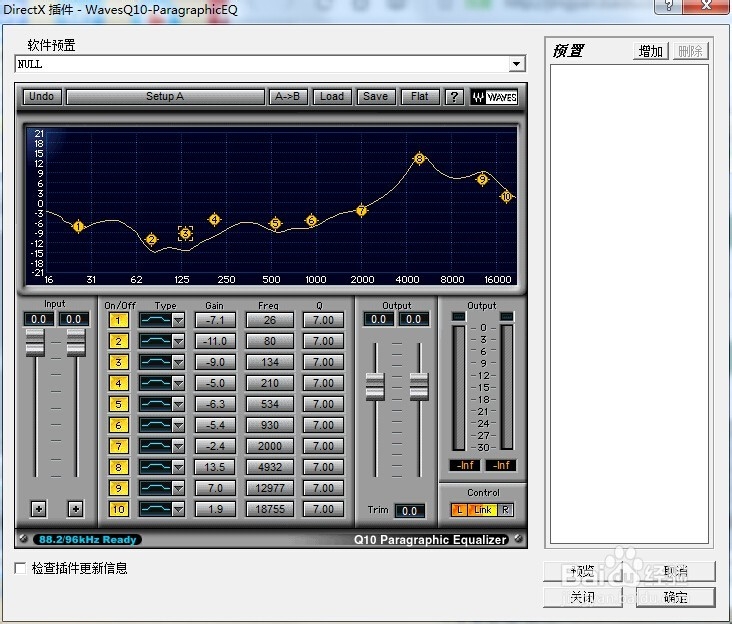The image size is (732, 624).
Task: Click the 关闭 button
Action: 583,597
